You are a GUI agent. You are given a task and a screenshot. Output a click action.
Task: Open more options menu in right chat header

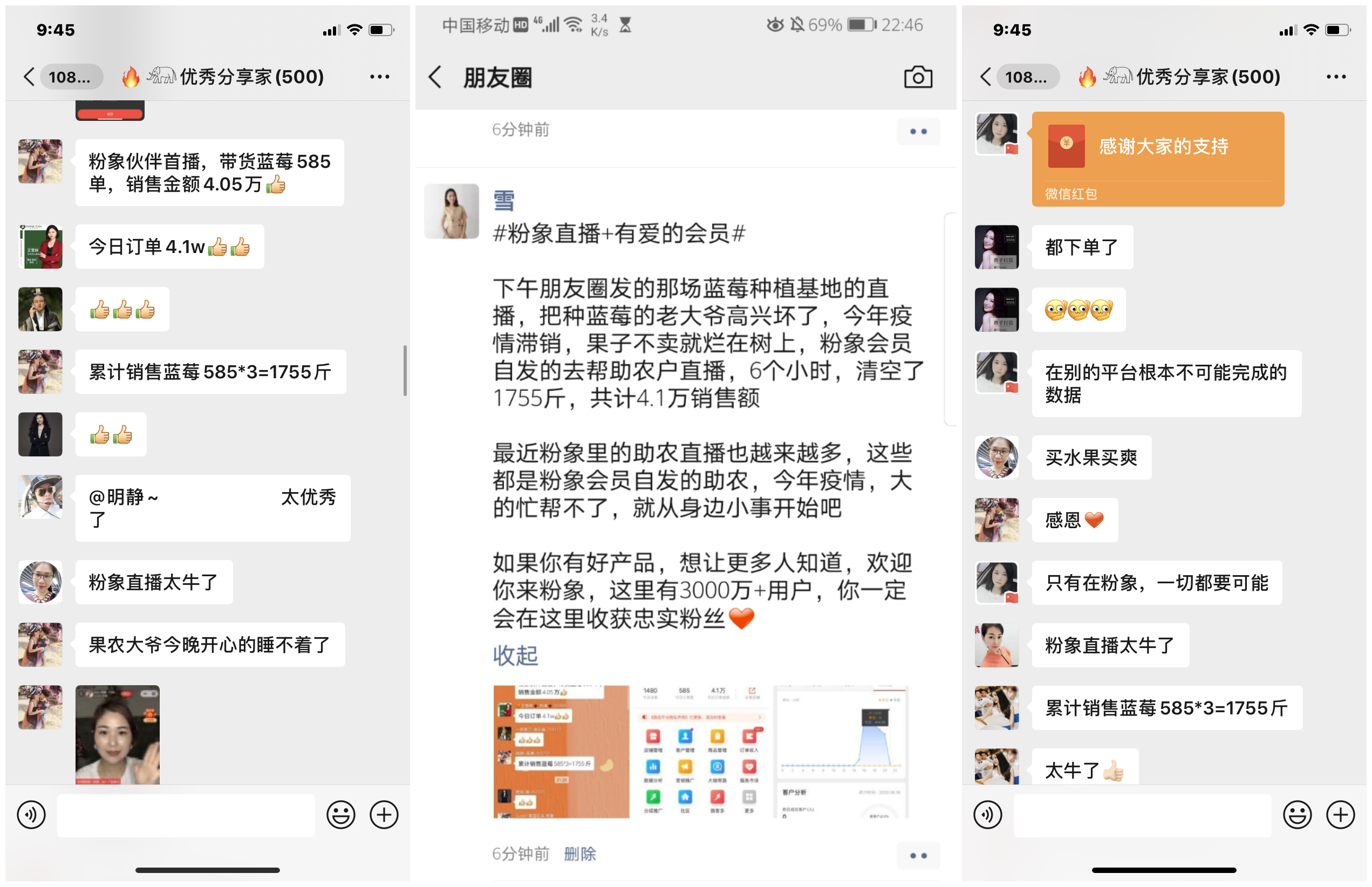click(1336, 77)
